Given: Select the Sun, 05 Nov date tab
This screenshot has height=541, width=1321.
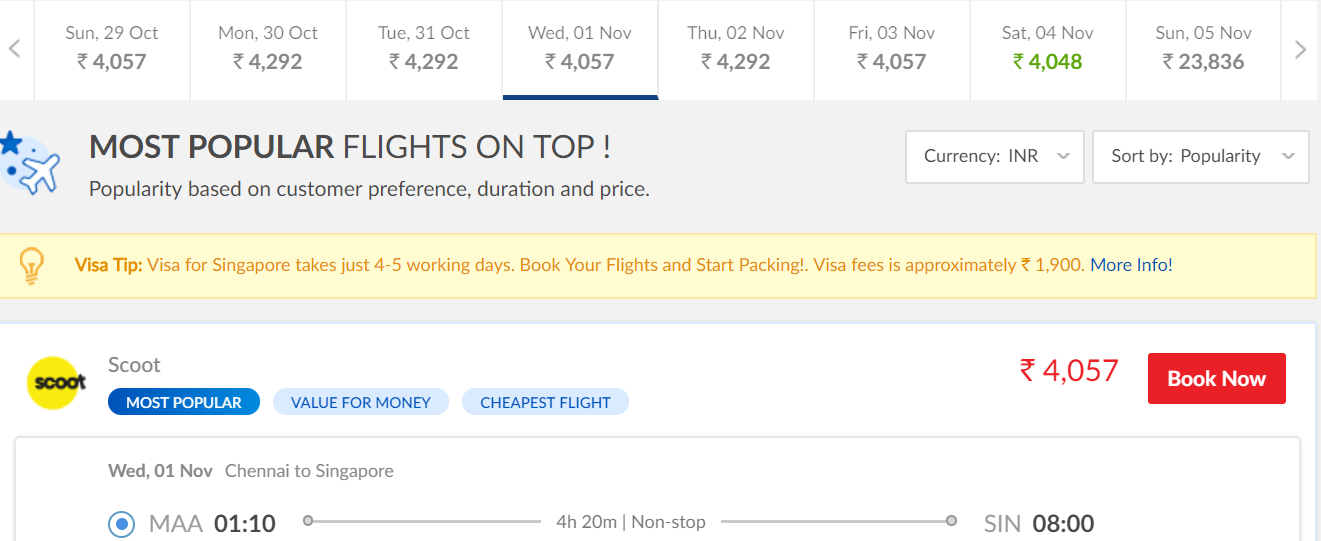Looking at the screenshot, I should pyautogui.click(x=1204, y=48).
